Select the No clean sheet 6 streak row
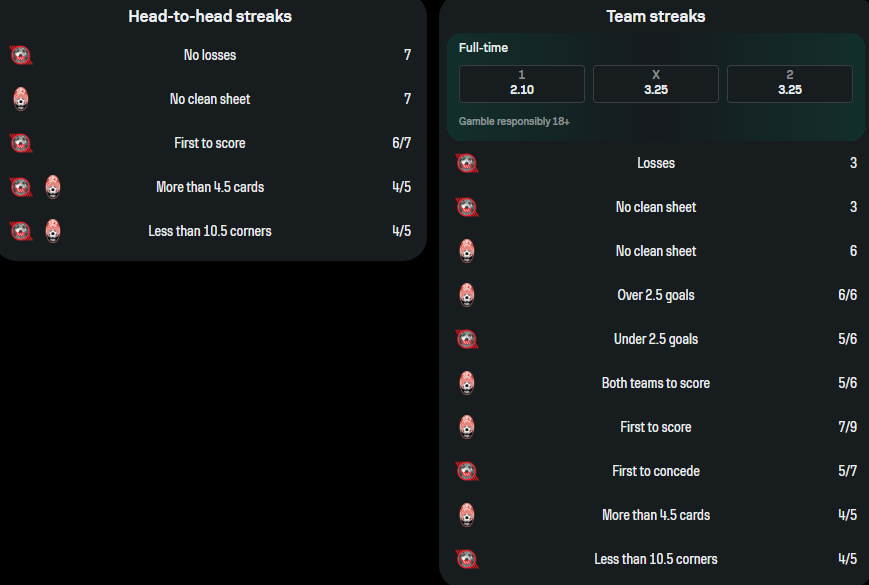 (x=656, y=251)
